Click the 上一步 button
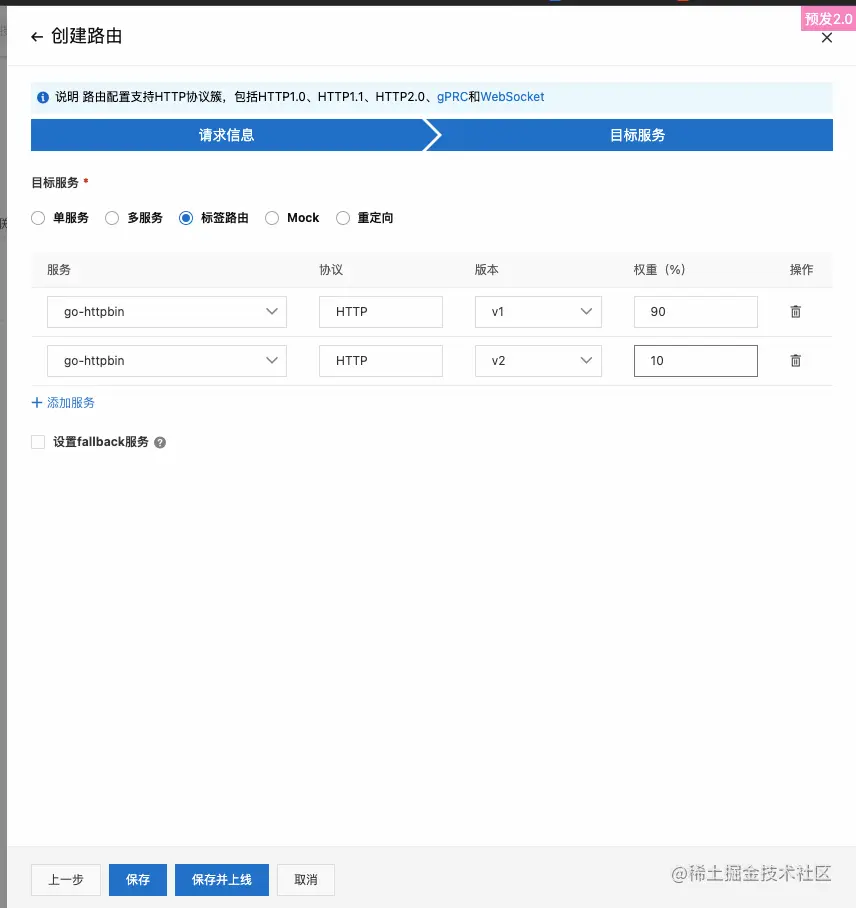Image resolution: width=856 pixels, height=908 pixels. click(66, 880)
